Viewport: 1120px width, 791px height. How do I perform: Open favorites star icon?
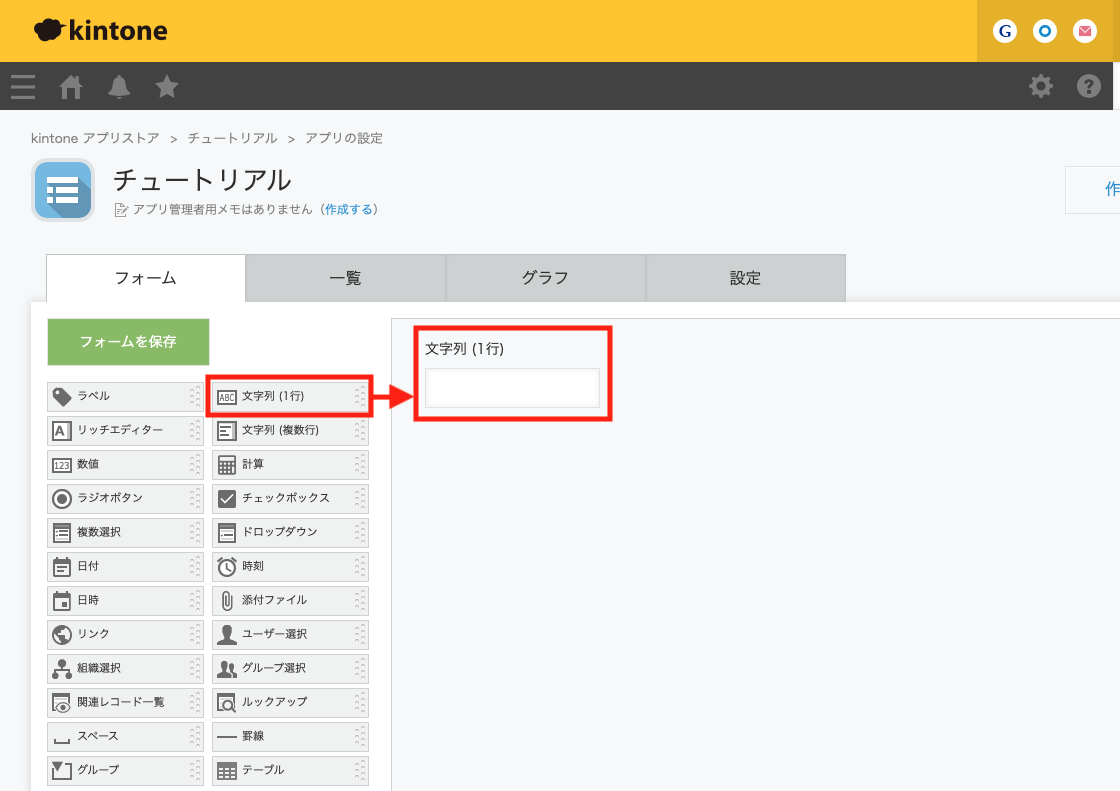[167, 87]
